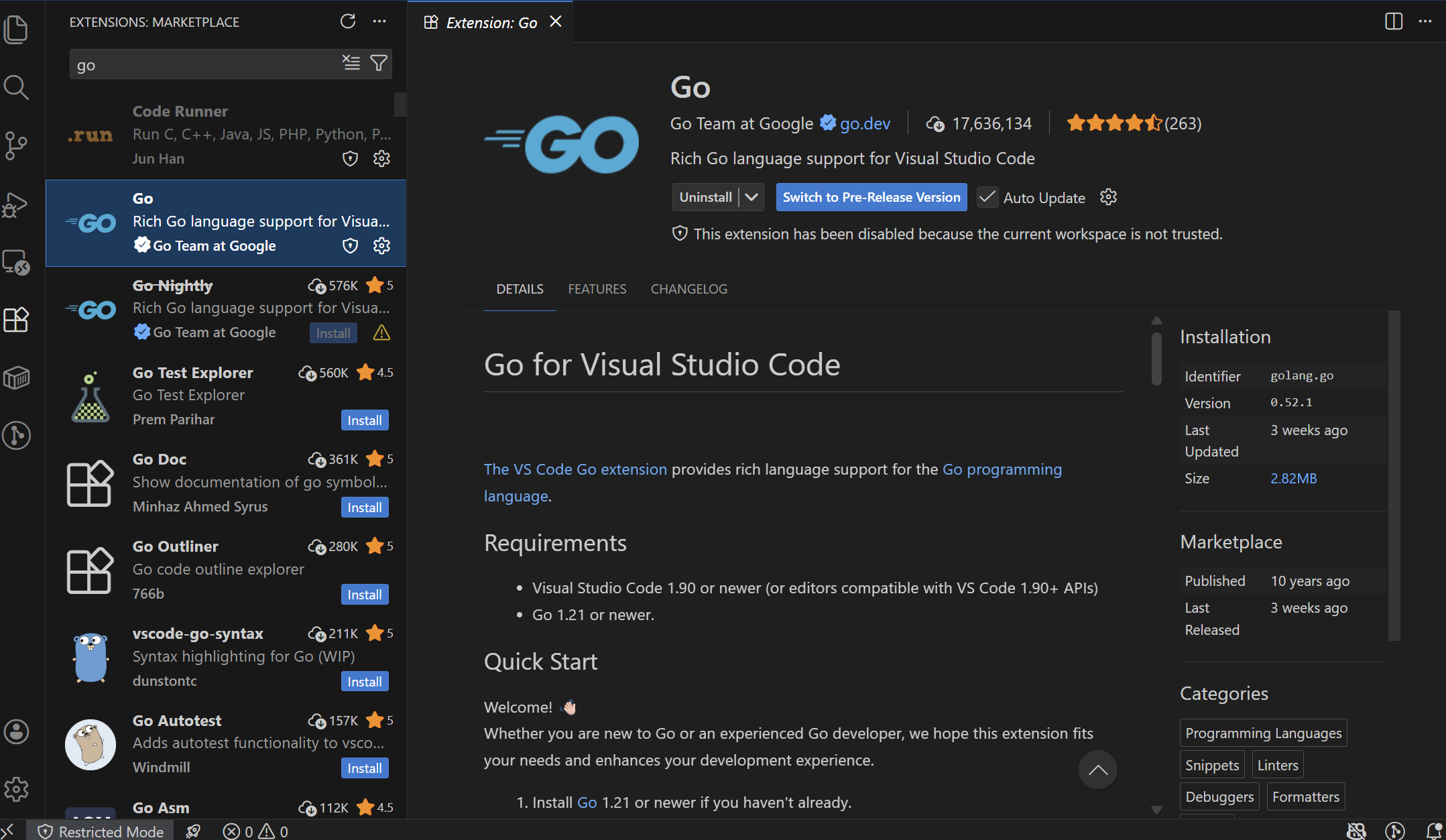Open the Run and Debug view

point(16,204)
